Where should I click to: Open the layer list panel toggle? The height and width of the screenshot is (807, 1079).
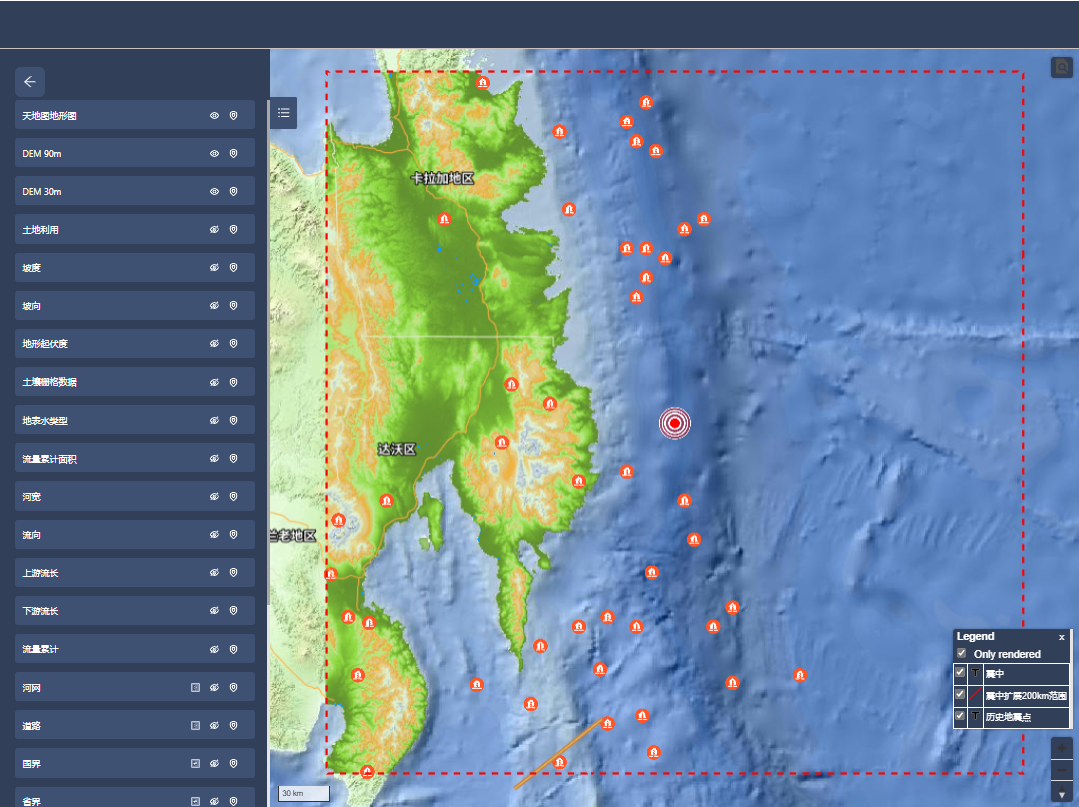pyautogui.click(x=284, y=113)
